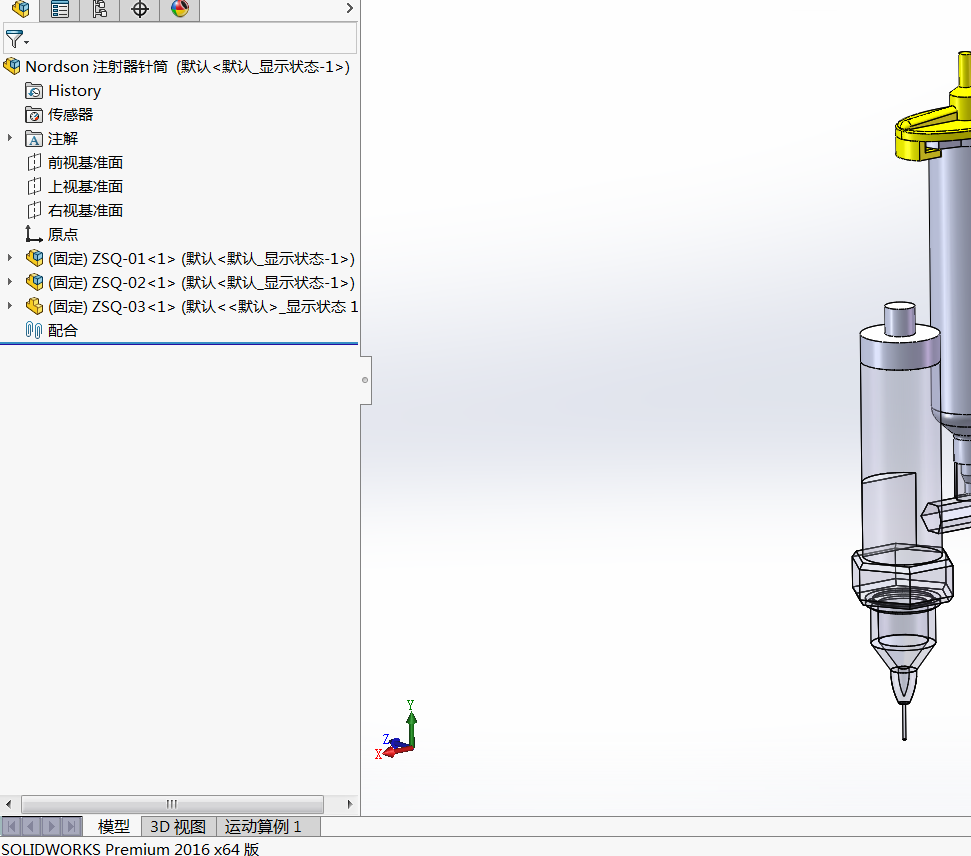This screenshot has height=856, width=971.
Task: Click the 传感器 folder icon
Action: (34, 115)
